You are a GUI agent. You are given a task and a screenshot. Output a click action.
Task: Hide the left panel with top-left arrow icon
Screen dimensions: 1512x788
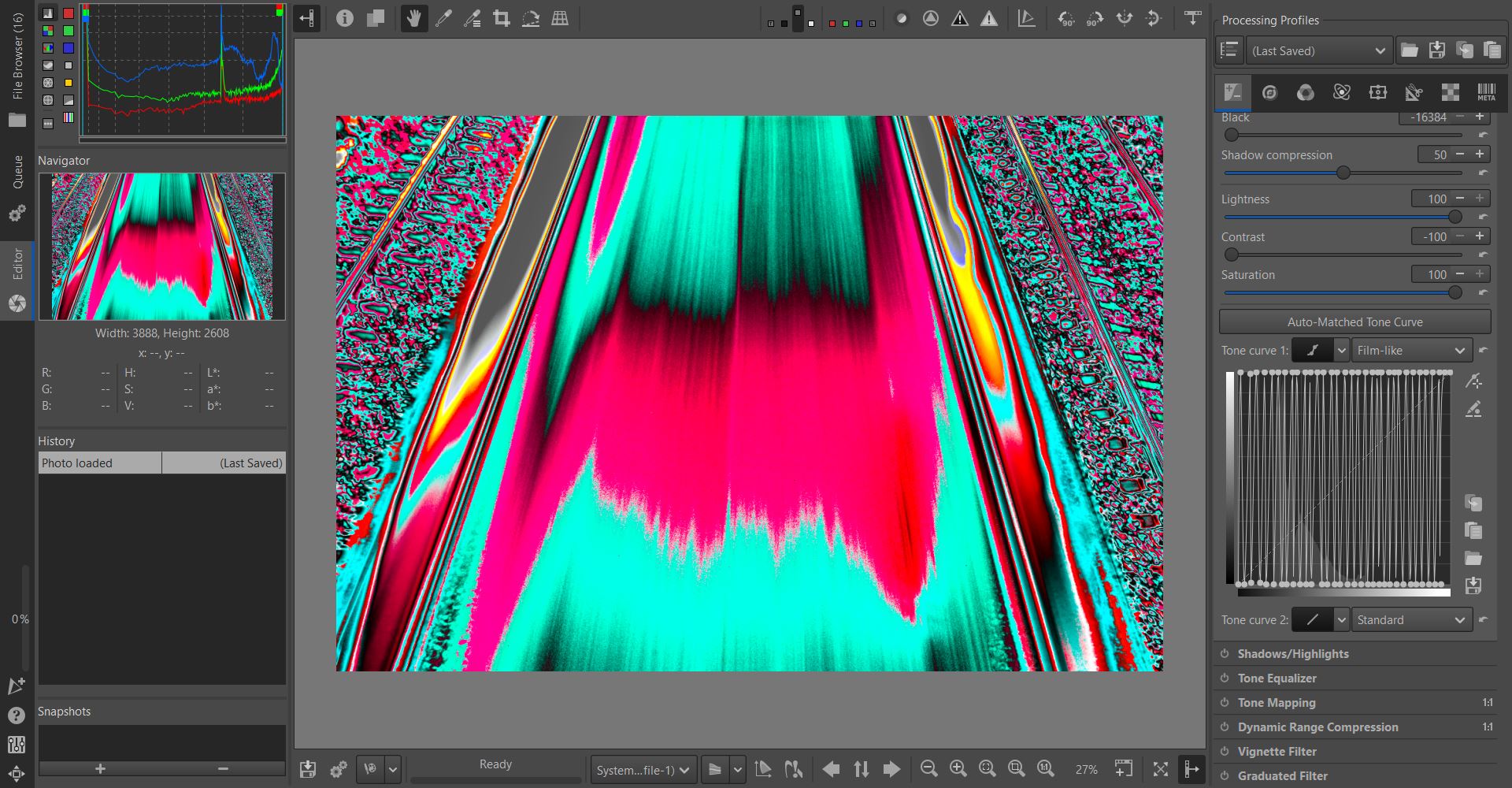click(307, 18)
